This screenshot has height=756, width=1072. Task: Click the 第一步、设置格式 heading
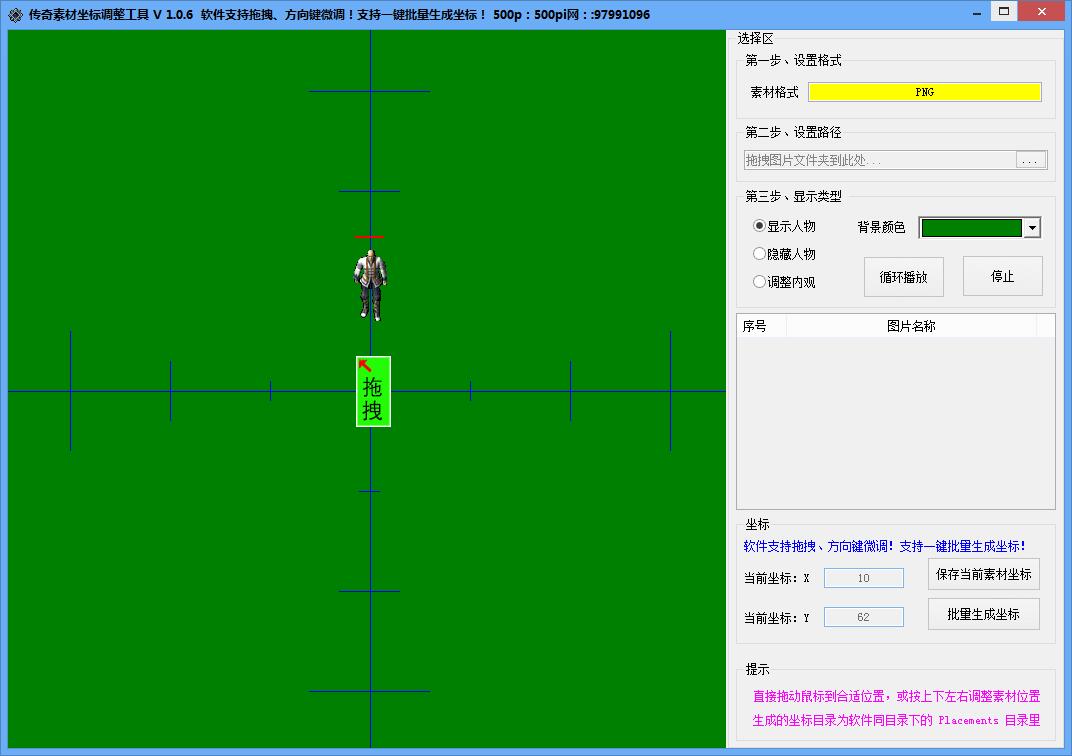click(x=793, y=60)
